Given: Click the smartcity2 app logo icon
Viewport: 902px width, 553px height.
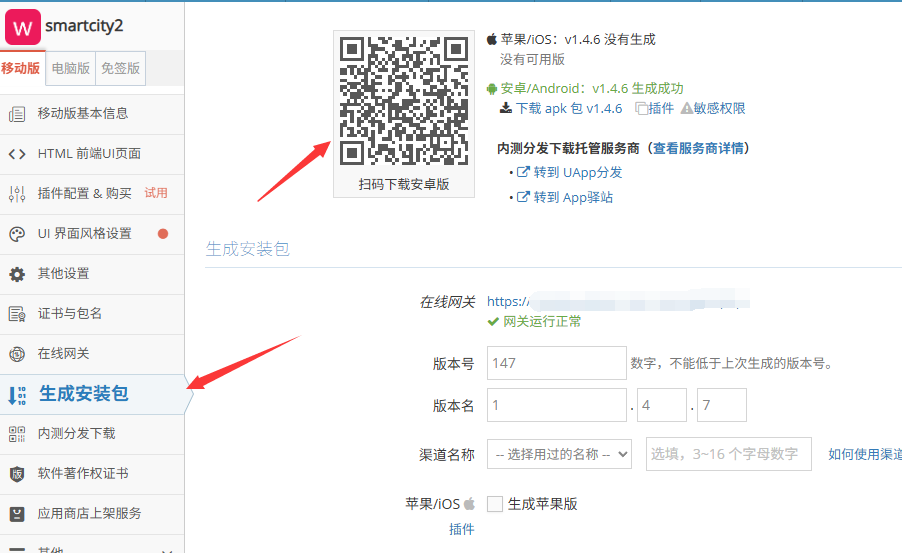Looking at the screenshot, I should click(22, 26).
